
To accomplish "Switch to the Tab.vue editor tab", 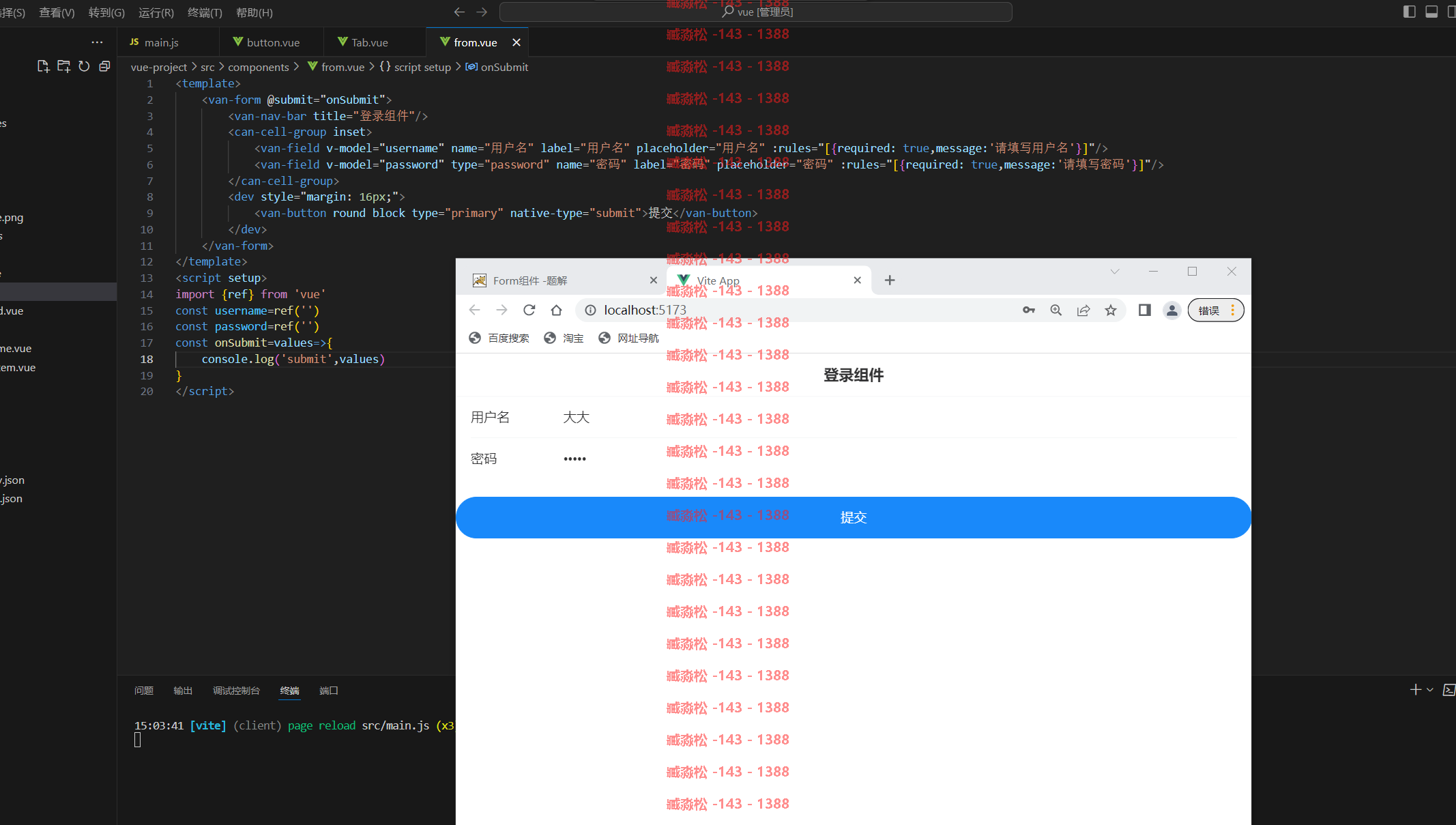I will click(x=375, y=42).
